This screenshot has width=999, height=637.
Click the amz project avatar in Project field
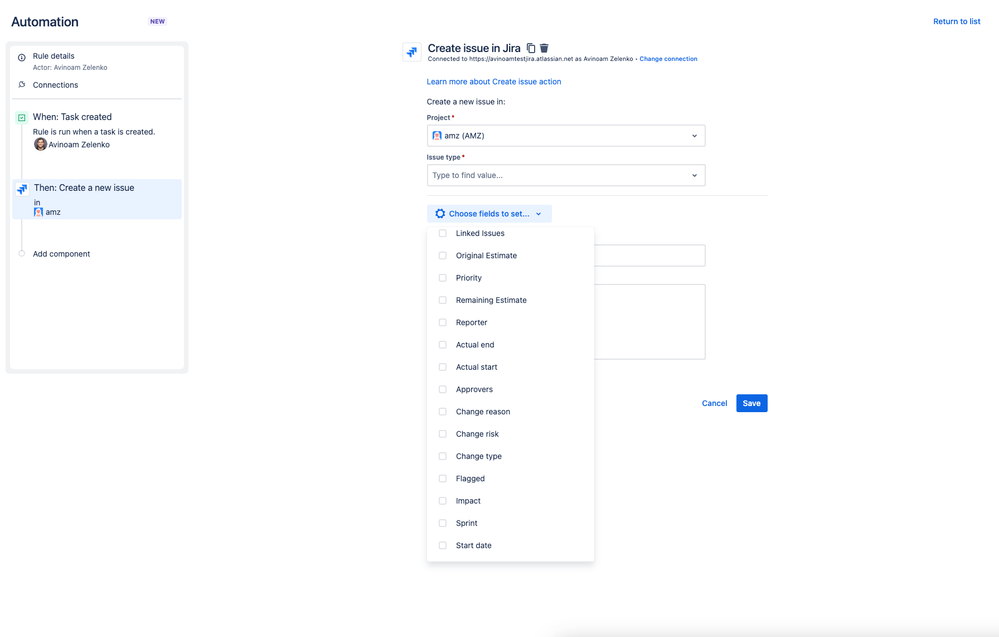coord(437,136)
